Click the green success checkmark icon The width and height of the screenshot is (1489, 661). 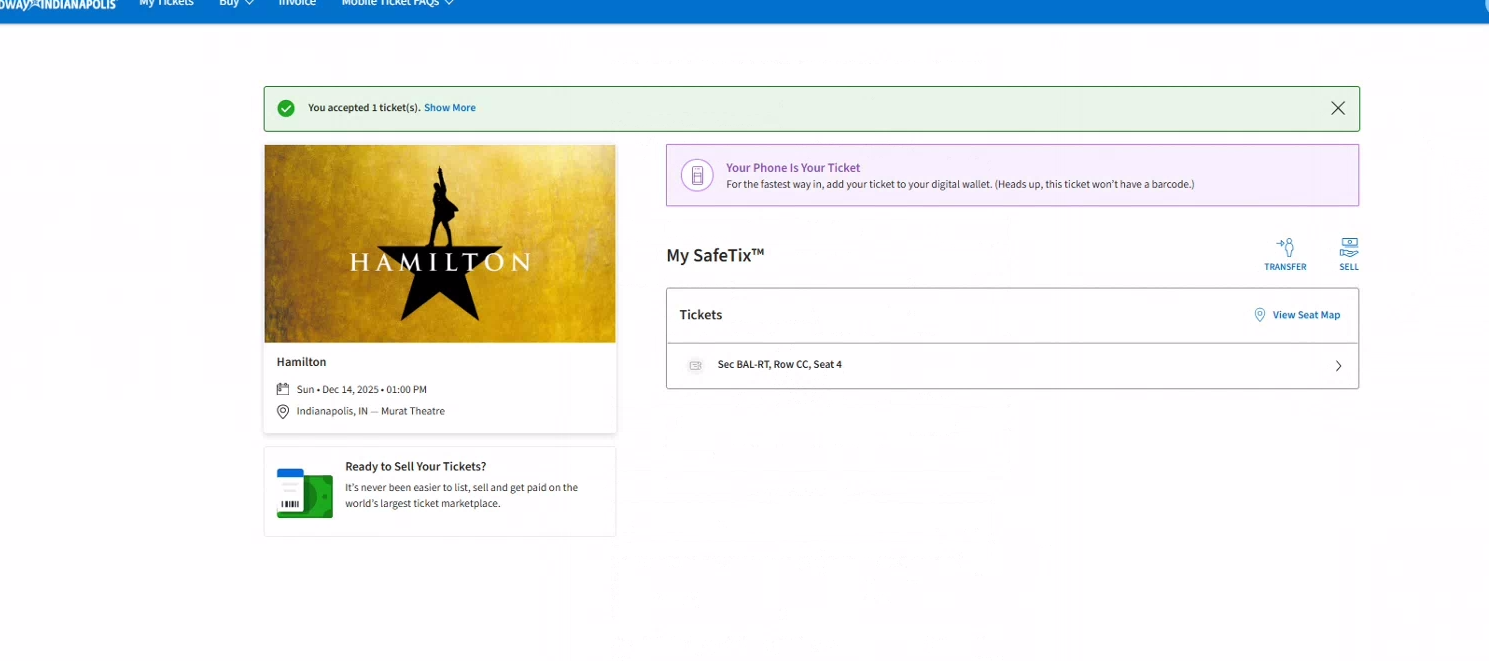point(286,108)
